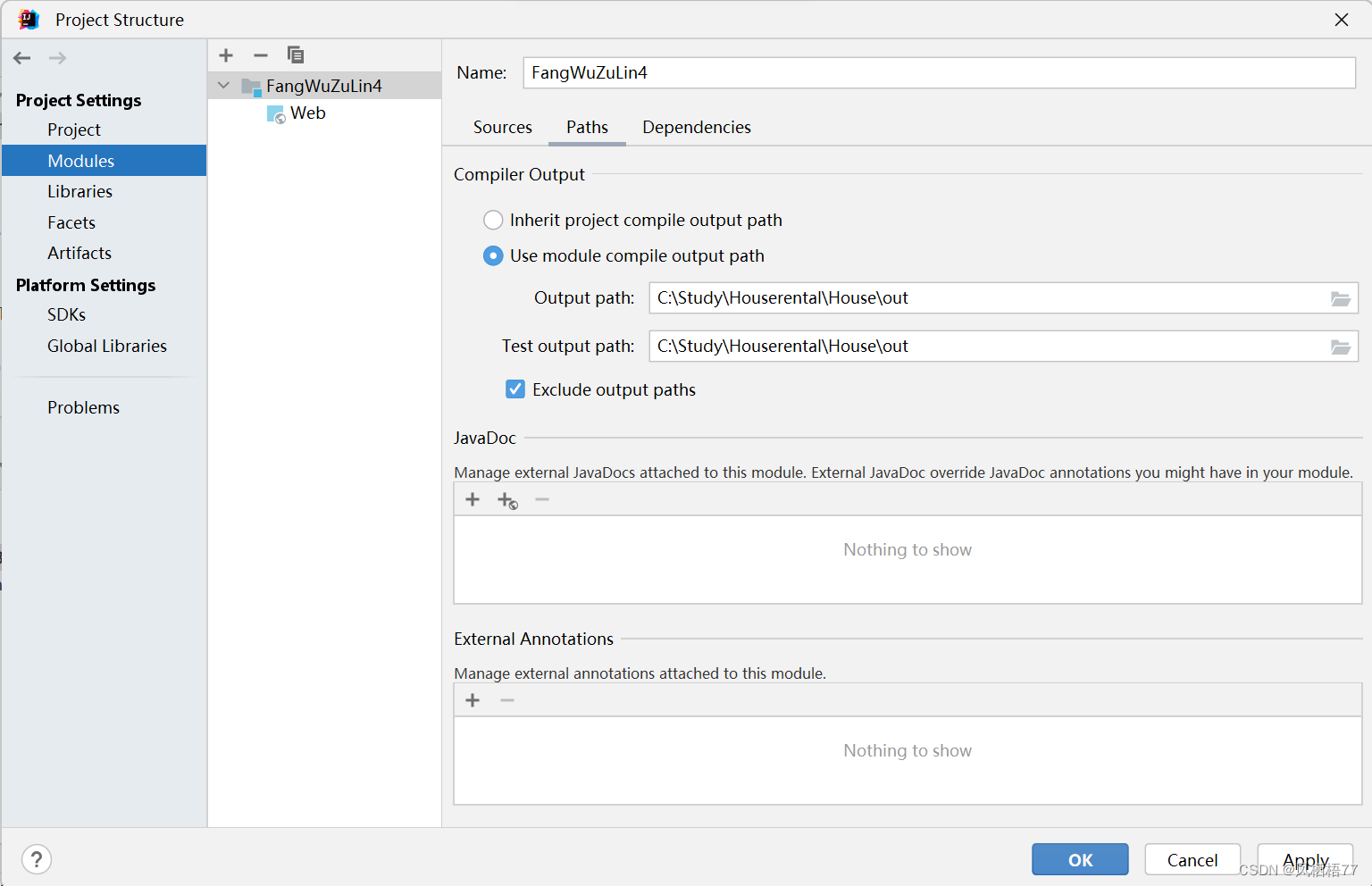Click the add JavaDoc plus icon
1372x886 pixels.
point(473,499)
